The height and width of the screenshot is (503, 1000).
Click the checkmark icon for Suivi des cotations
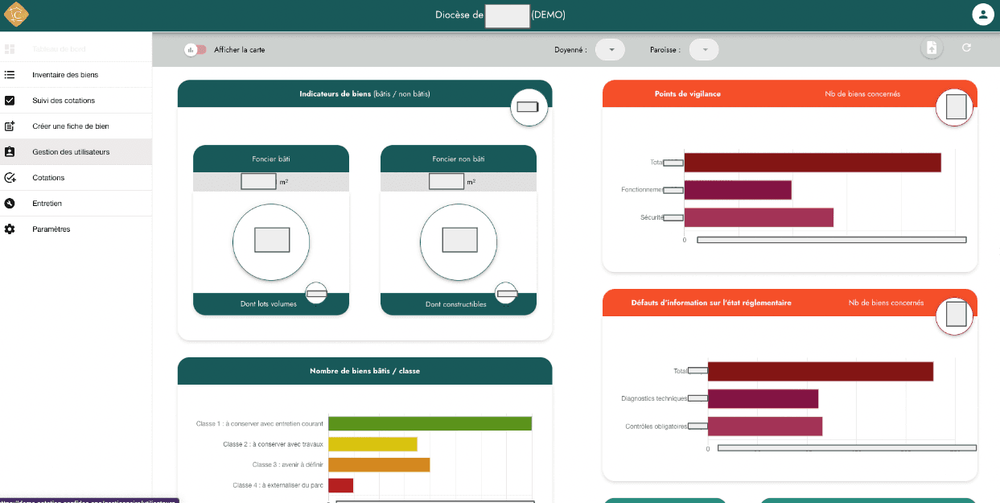(9, 101)
